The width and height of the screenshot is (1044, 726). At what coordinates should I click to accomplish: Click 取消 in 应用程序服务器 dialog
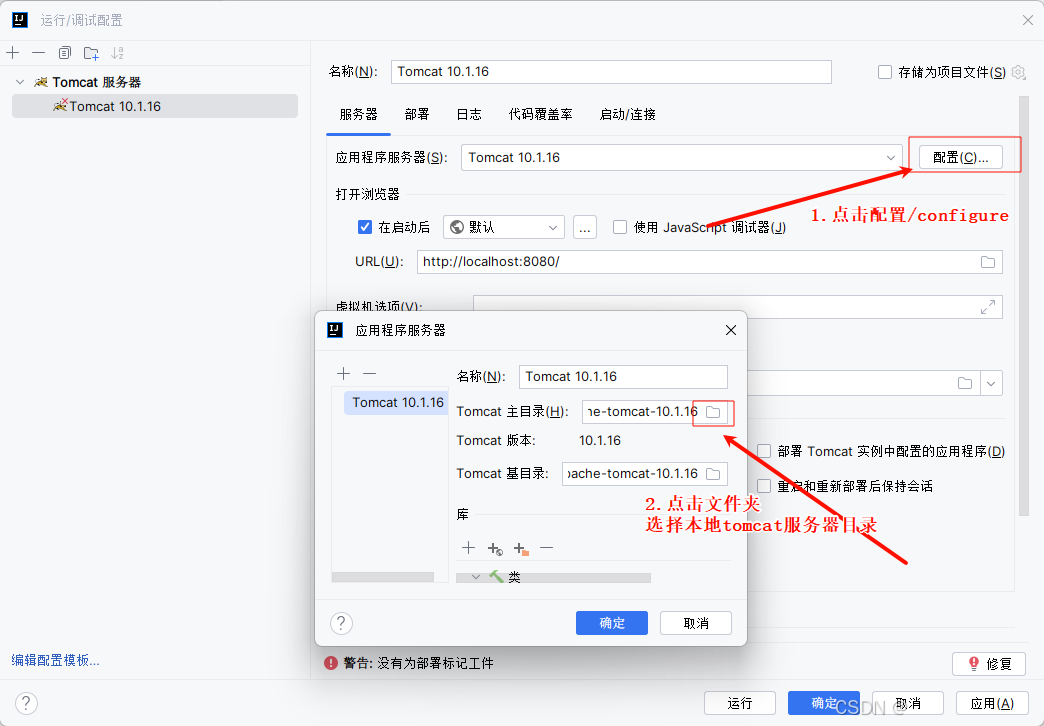pyautogui.click(x=696, y=623)
